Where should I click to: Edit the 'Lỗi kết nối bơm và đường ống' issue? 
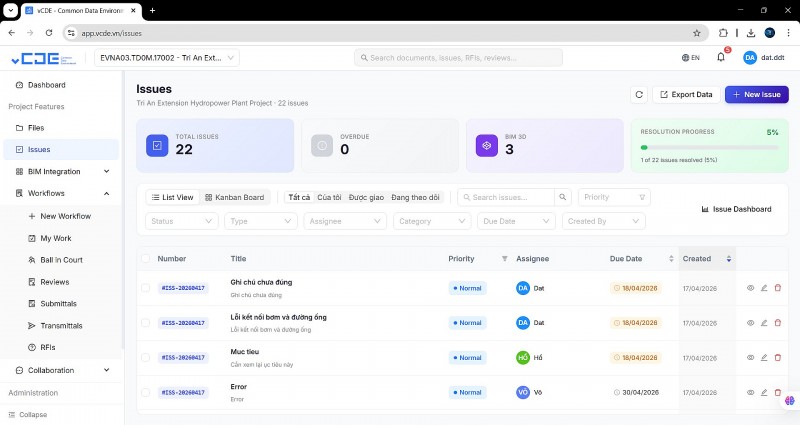[764, 323]
